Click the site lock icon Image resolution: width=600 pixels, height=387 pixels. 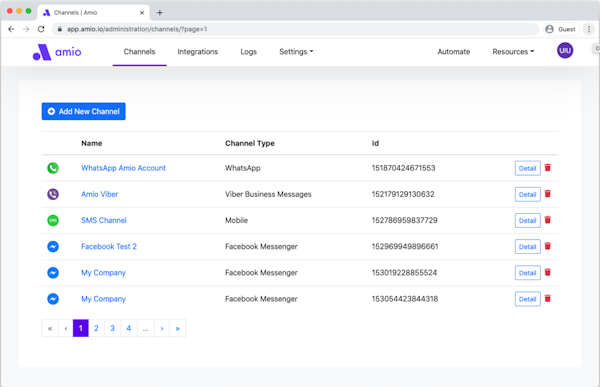59,29
